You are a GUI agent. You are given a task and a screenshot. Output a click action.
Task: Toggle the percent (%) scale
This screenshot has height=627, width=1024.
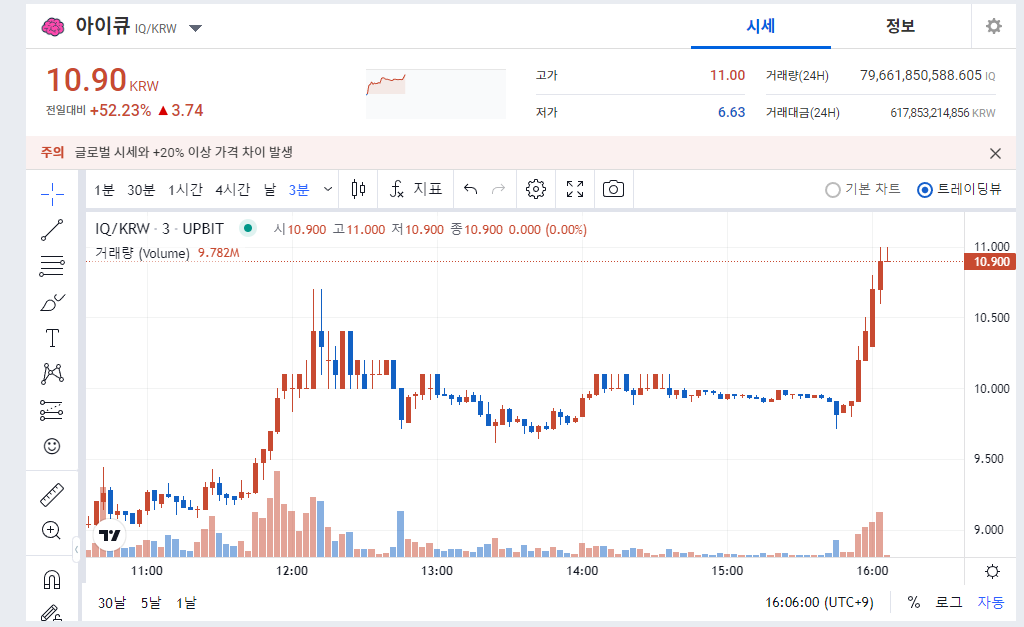pyautogui.click(x=914, y=602)
